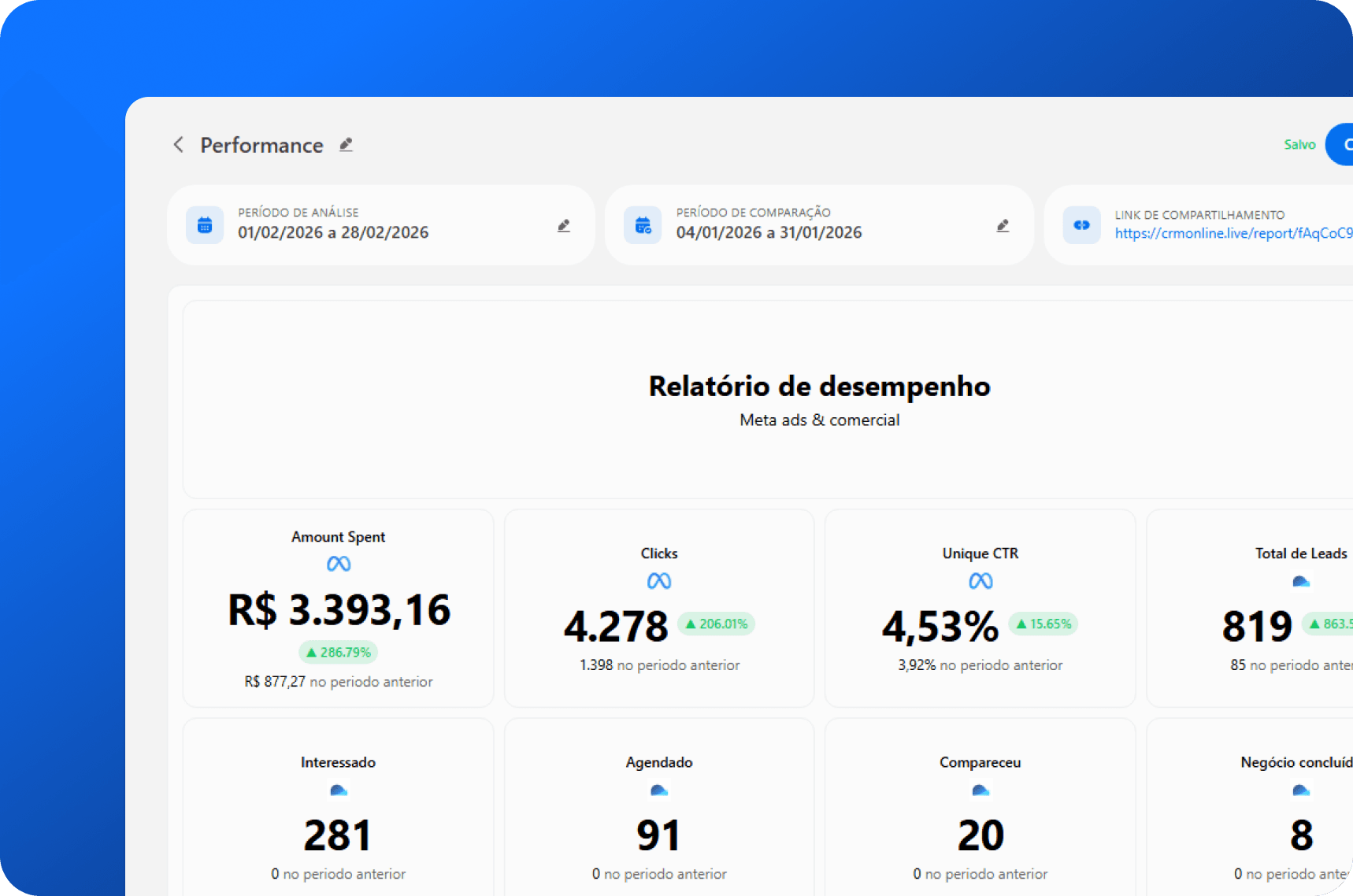Click the Meta logo on the Clicks card
Image resolution: width=1353 pixels, height=896 pixels.
click(658, 581)
